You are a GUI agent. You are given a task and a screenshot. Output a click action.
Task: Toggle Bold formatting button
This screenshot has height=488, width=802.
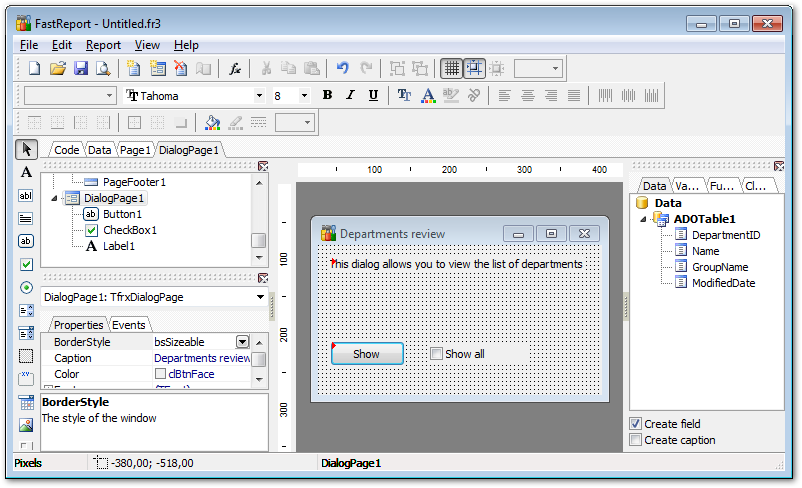[327, 95]
